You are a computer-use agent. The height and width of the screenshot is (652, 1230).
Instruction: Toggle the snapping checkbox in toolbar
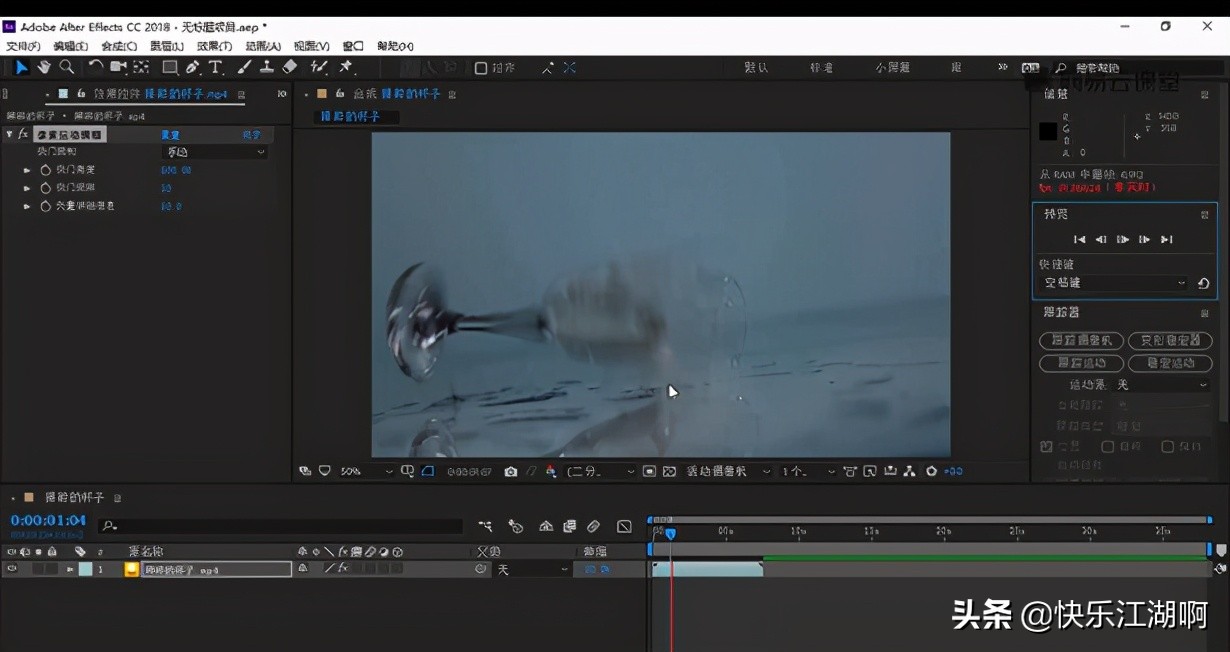coord(481,68)
